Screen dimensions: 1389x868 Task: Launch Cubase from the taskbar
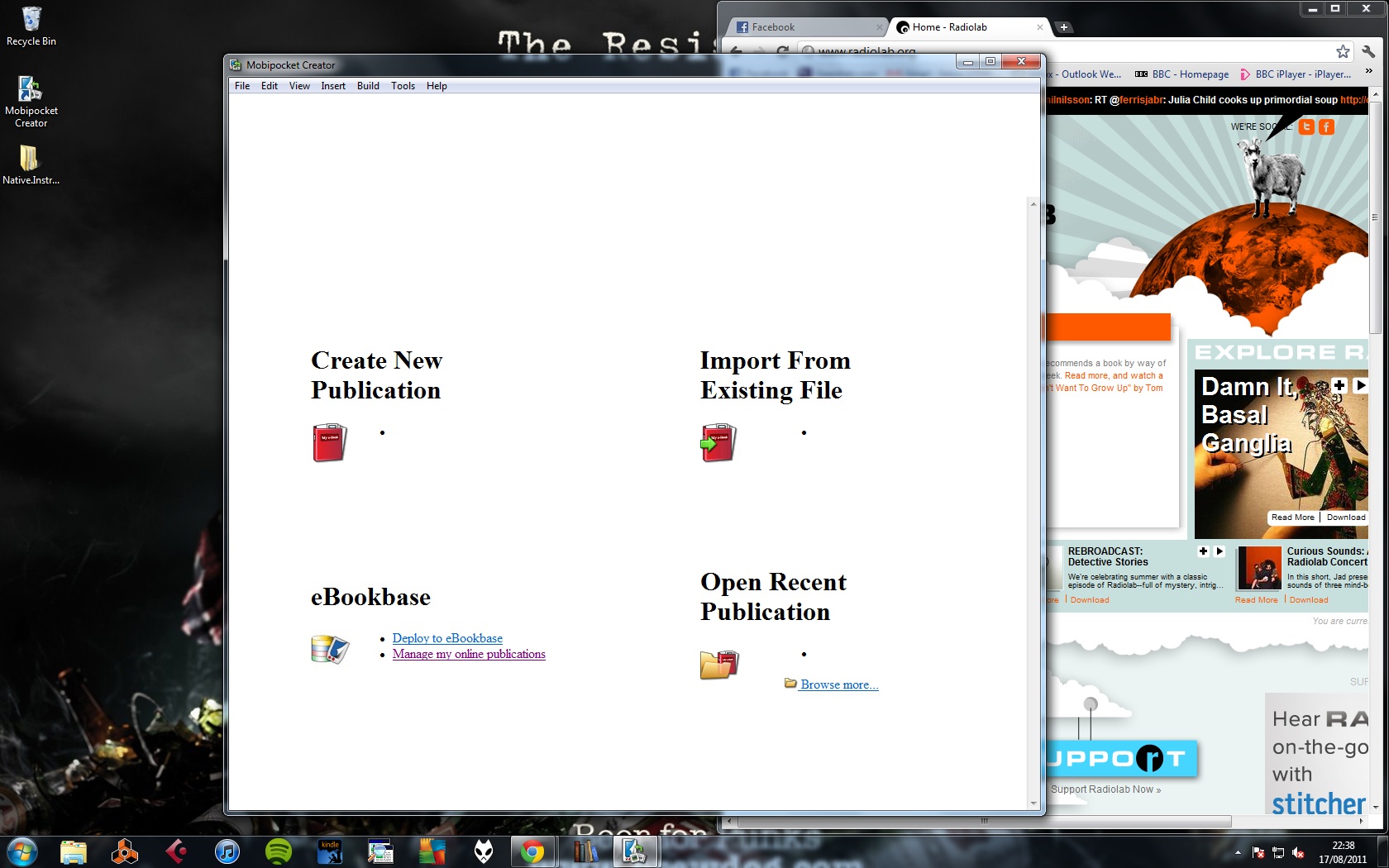(x=176, y=851)
